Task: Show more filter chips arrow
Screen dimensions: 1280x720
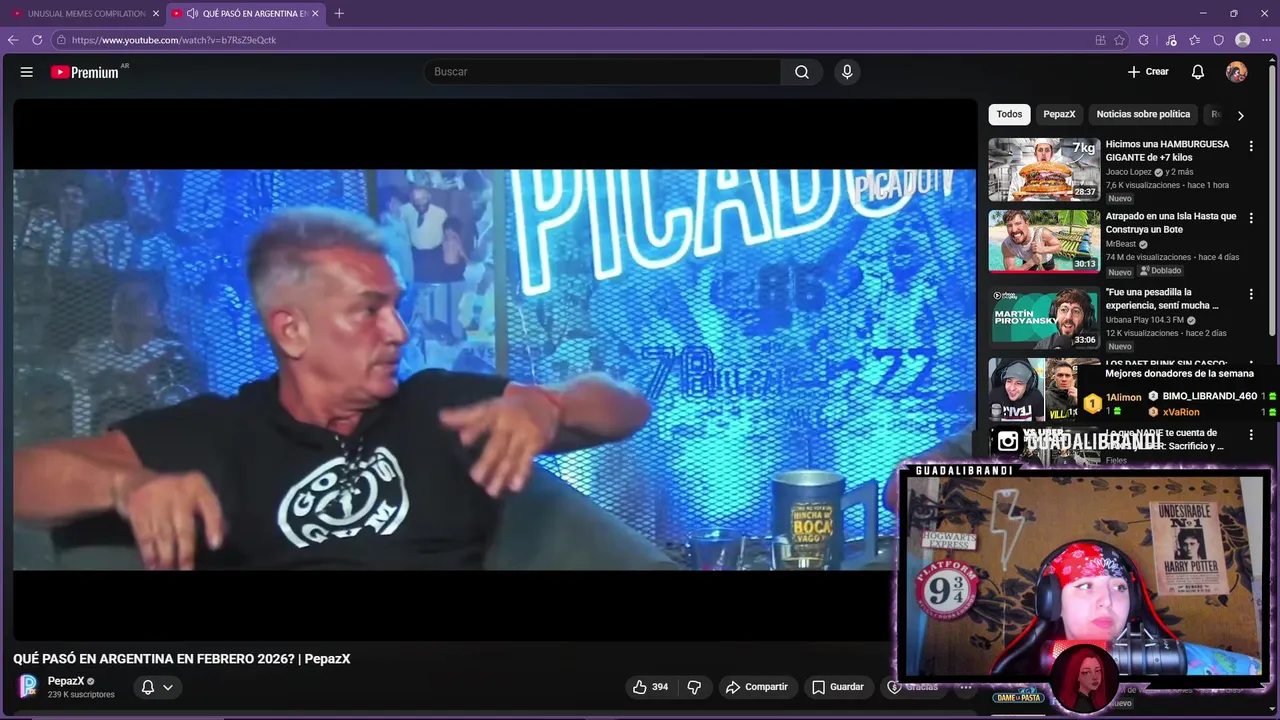Action: 1241,115
